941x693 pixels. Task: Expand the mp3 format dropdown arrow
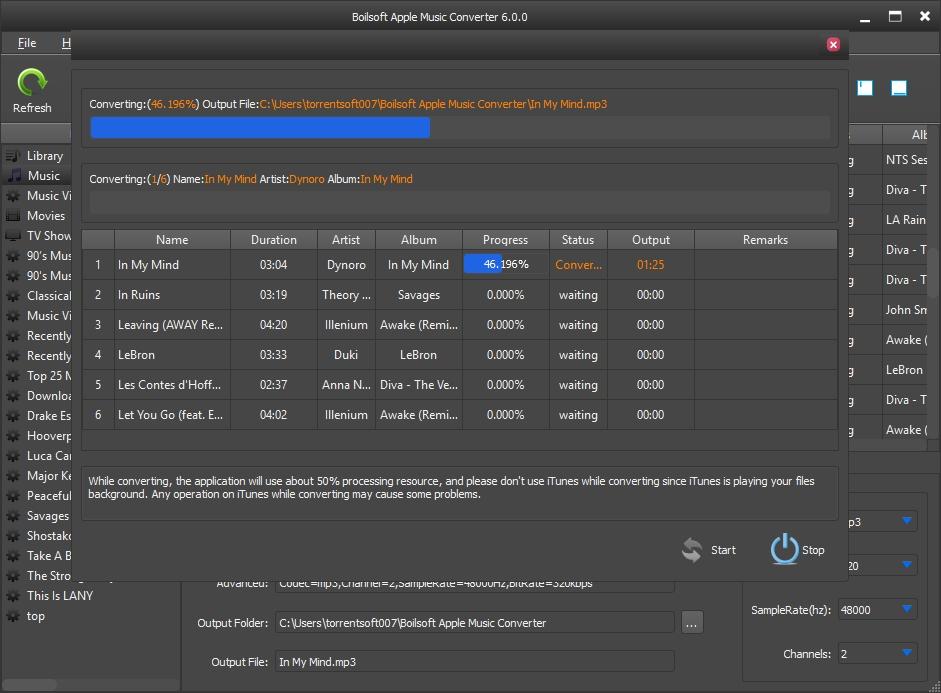coord(907,520)
